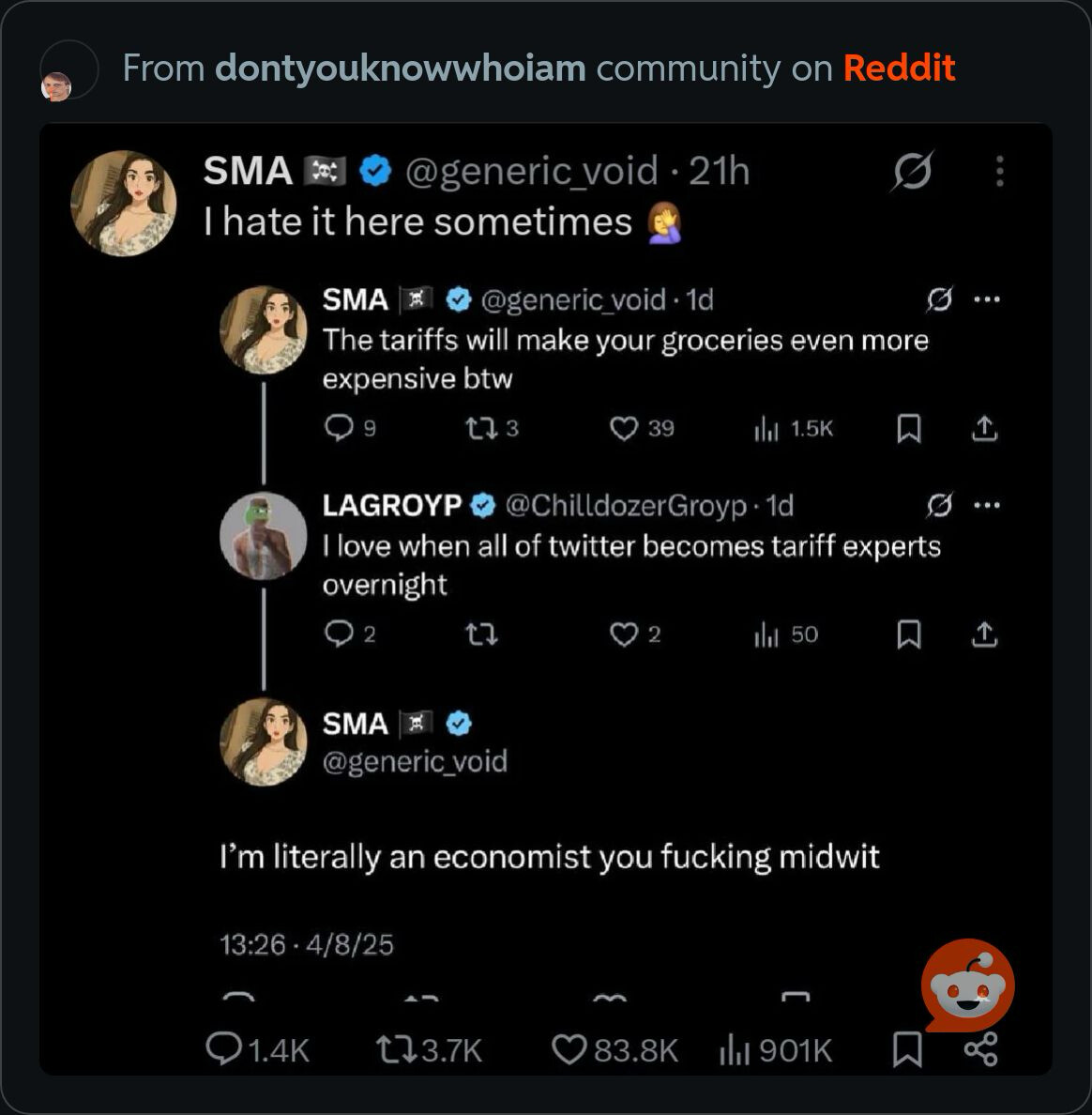Image resolution: width=1092 pixels, height=1115 pixels.
Task: Click LAGROYP's Pepe profile avatar
Action: click(x=264, y=536)
